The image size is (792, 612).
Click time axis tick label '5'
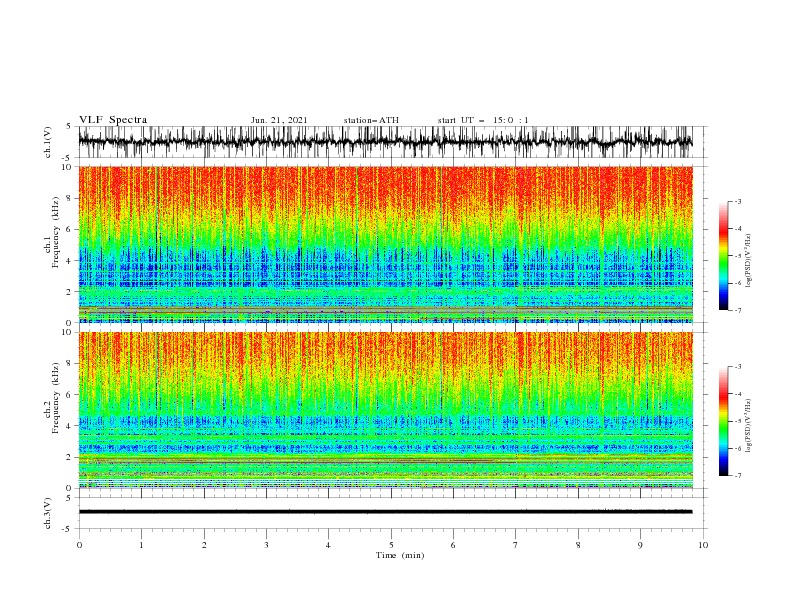[391, 545]
